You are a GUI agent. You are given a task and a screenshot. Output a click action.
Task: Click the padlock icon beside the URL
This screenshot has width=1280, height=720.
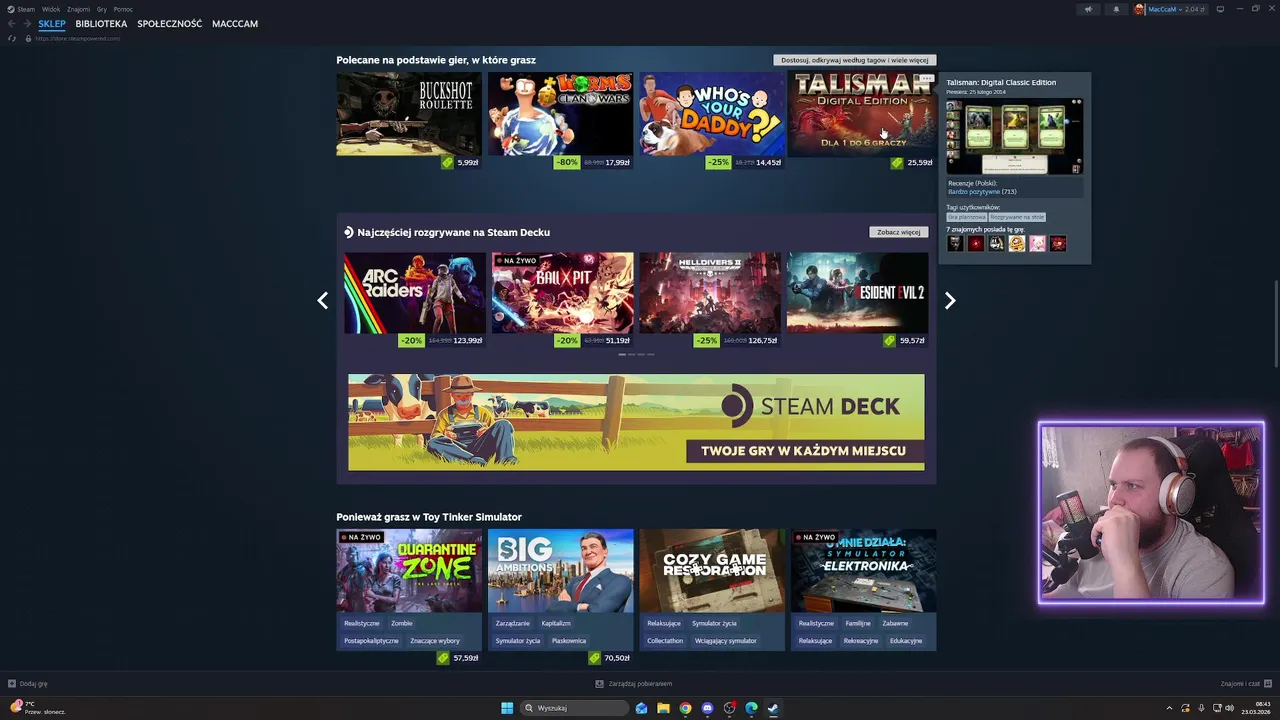[x=28, y=39]
